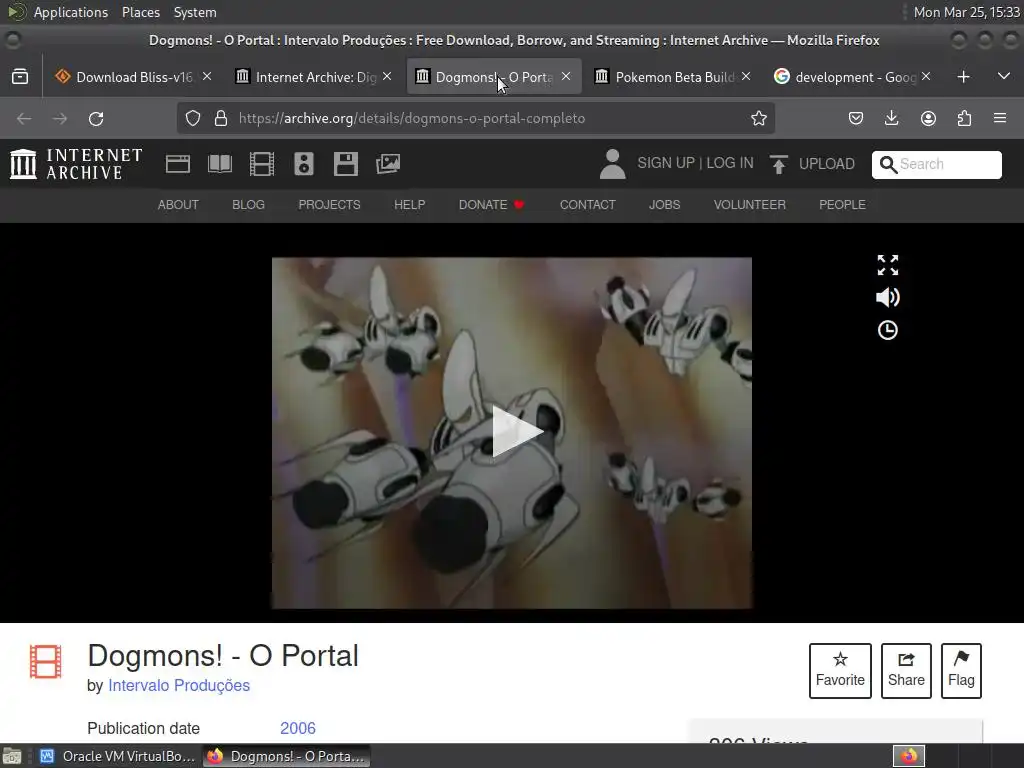Screen dimensions: 1024x768
Task: Play the Dogmons video
Action: (x=517, y=432)
